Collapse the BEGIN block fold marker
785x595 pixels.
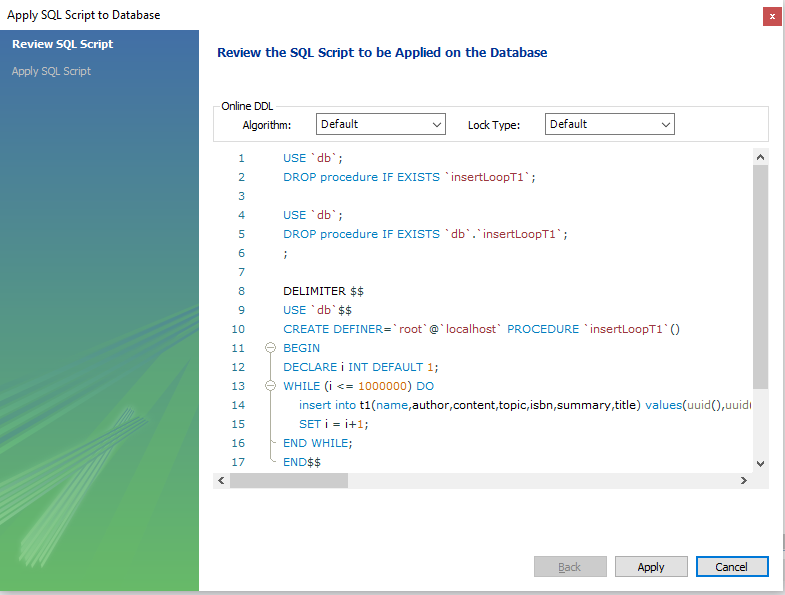point(271,348)
